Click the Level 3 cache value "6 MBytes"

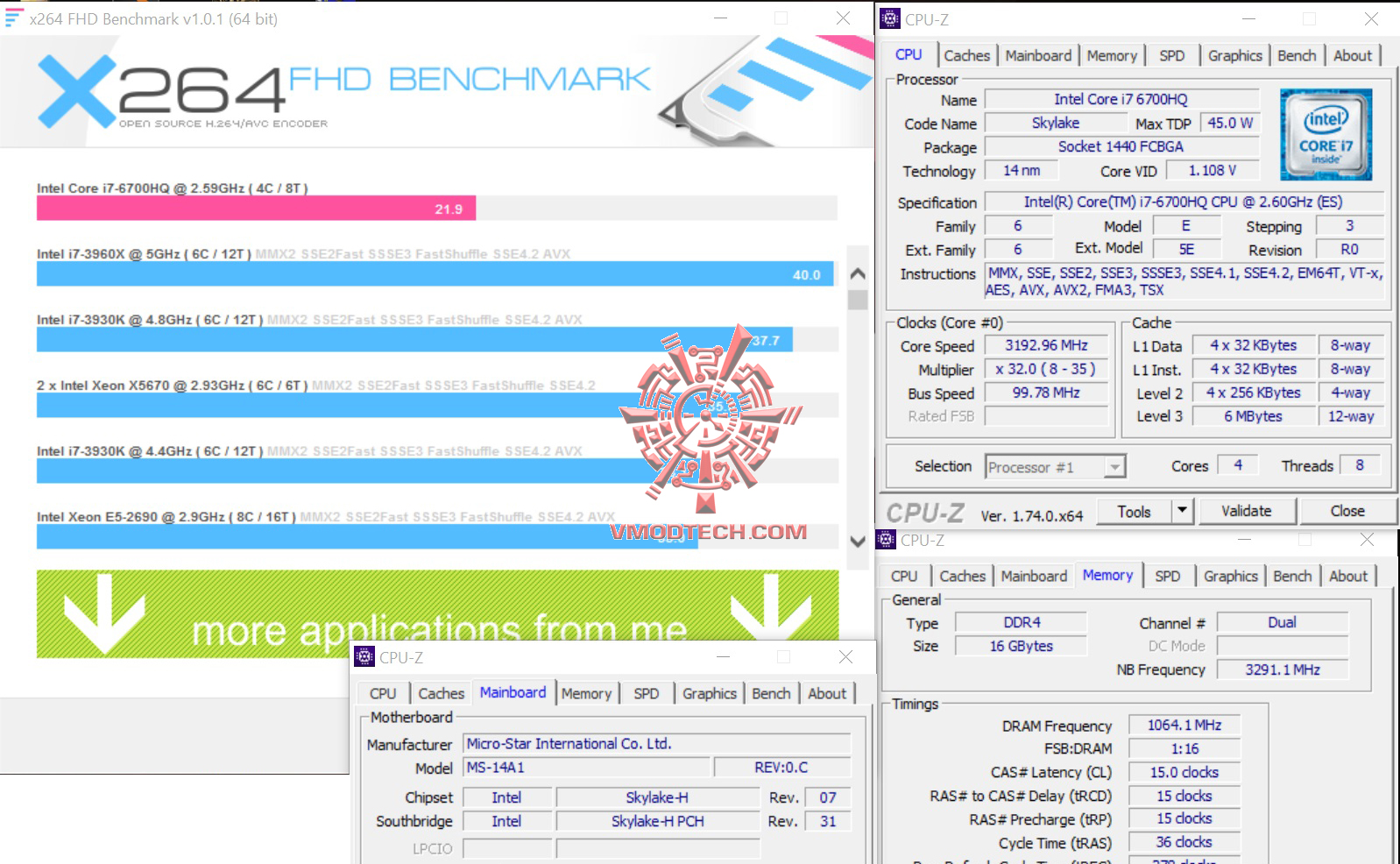coord(1253,417)
